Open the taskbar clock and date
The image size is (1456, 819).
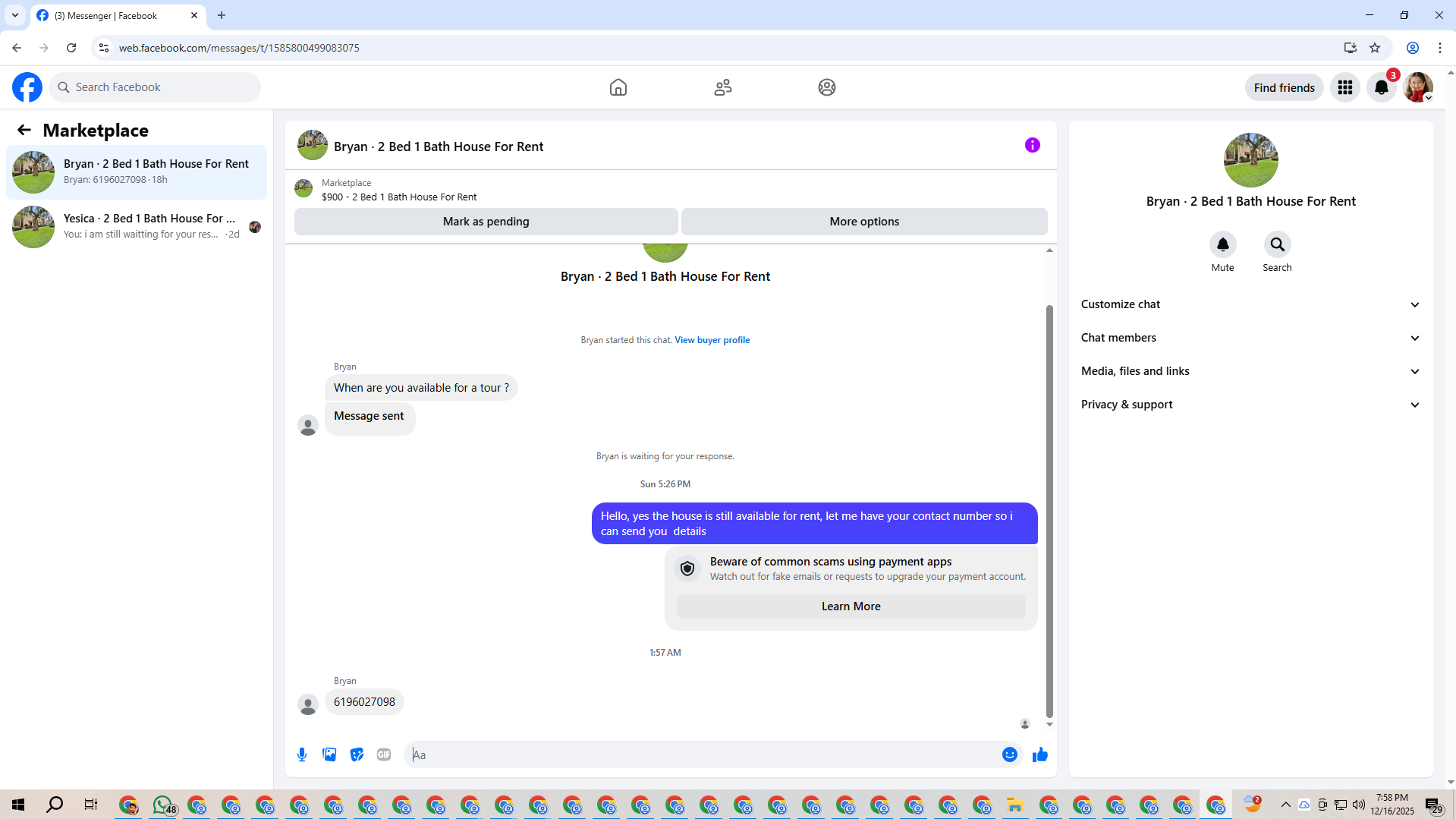(1392, 805)
